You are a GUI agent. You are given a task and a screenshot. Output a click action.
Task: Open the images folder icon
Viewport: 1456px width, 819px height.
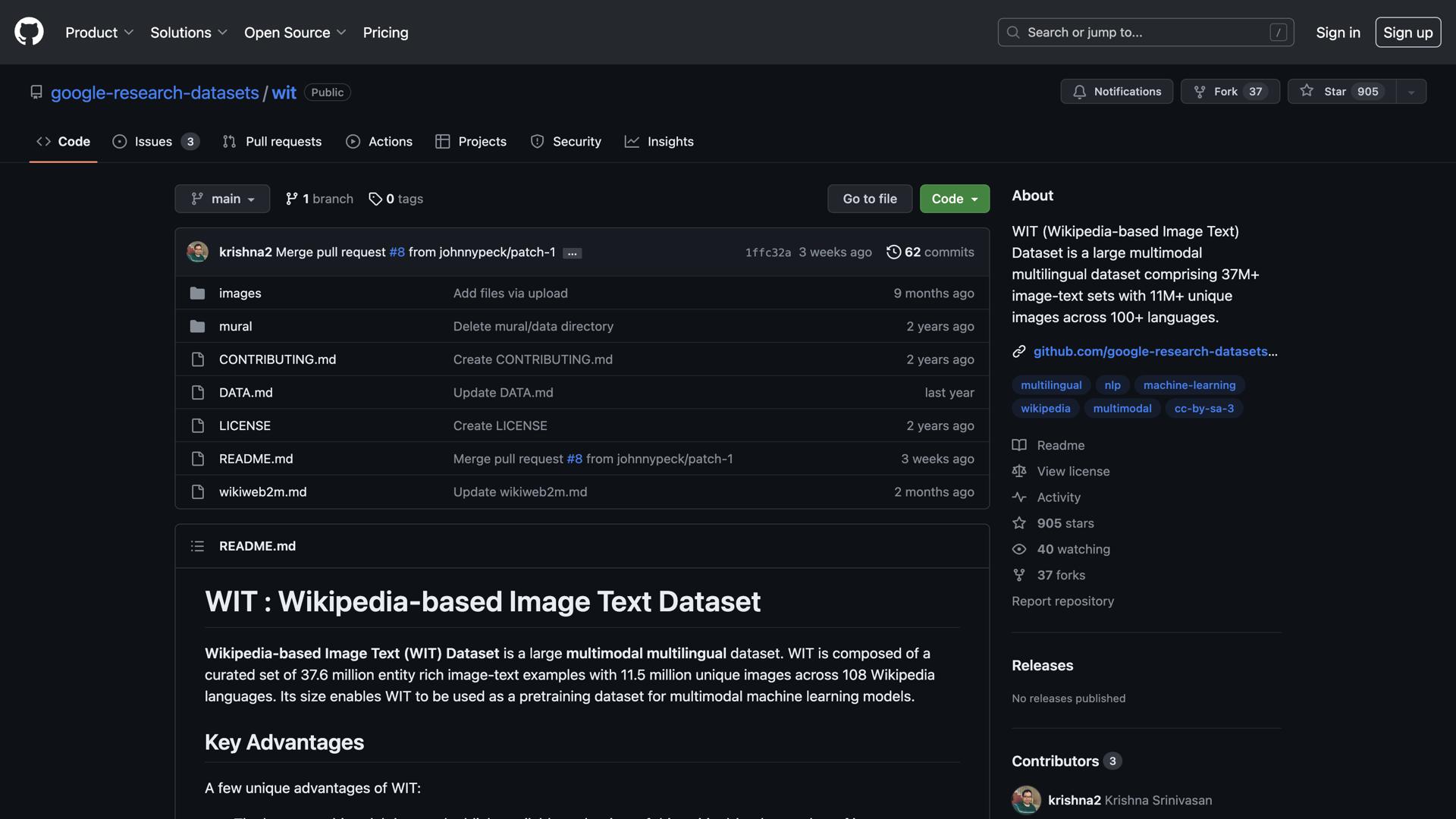[x=197, y=293]
